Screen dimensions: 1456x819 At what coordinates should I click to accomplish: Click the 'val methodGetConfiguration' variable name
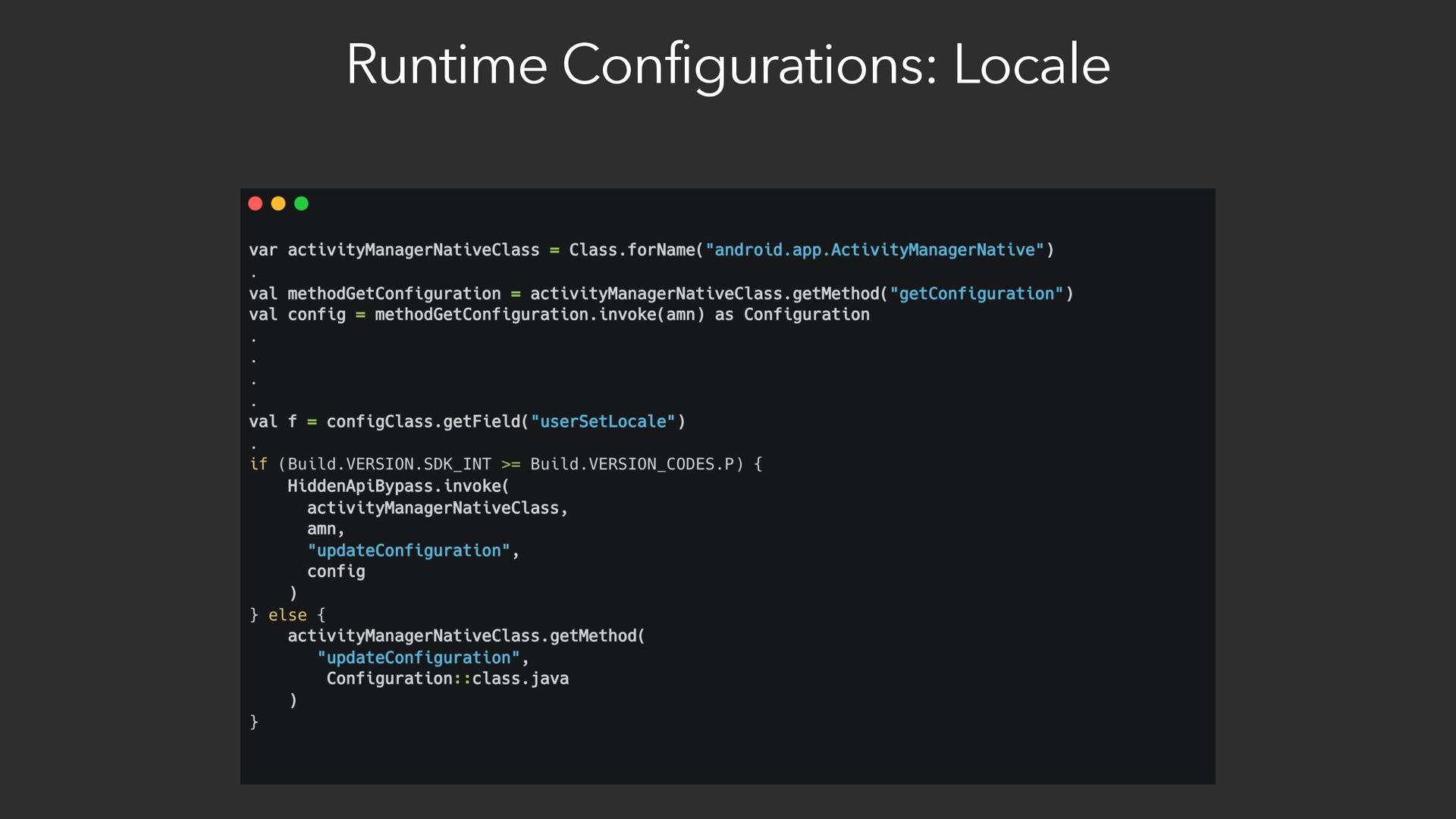pos(394,293)
